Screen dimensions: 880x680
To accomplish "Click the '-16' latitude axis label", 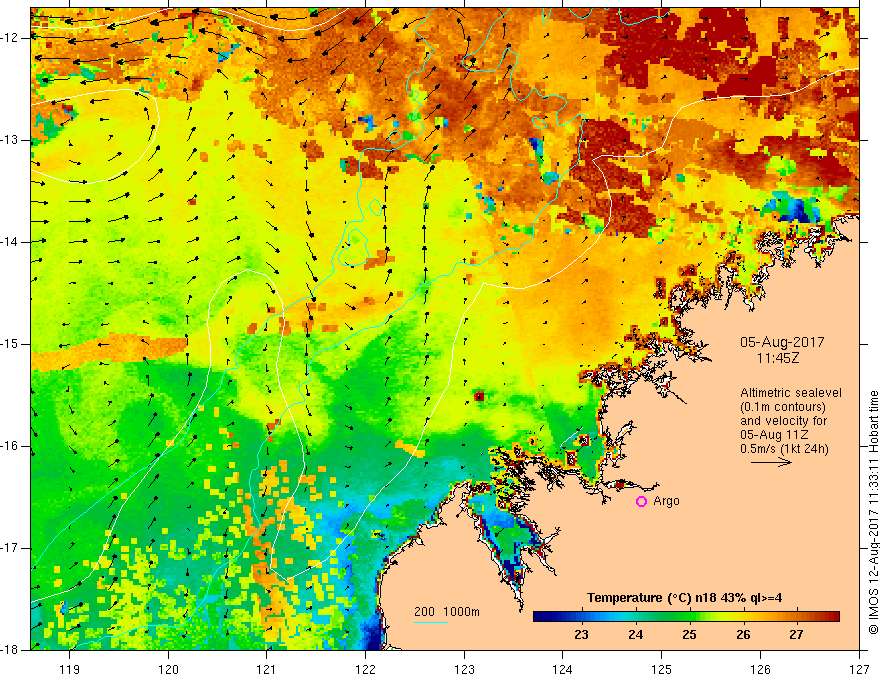I will (x=11, y=446).
